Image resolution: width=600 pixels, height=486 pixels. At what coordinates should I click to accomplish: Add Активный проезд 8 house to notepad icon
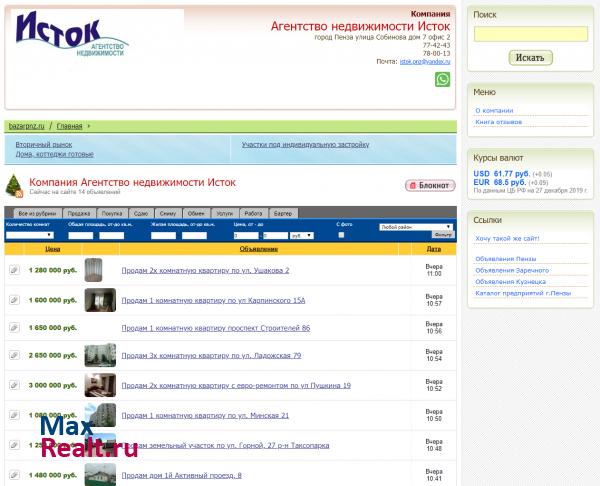14,475
